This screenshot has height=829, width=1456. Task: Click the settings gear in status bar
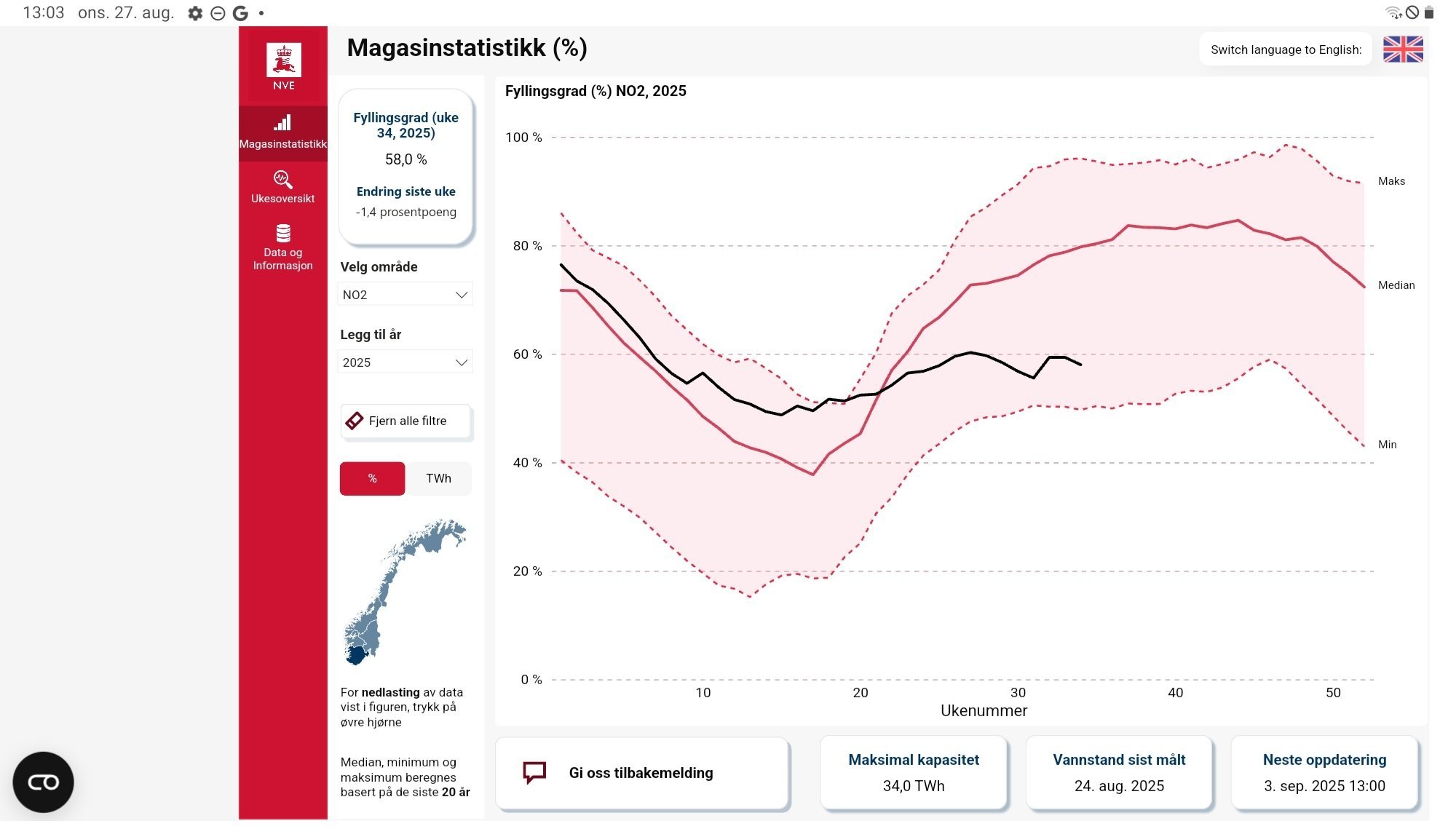point(195,13)
